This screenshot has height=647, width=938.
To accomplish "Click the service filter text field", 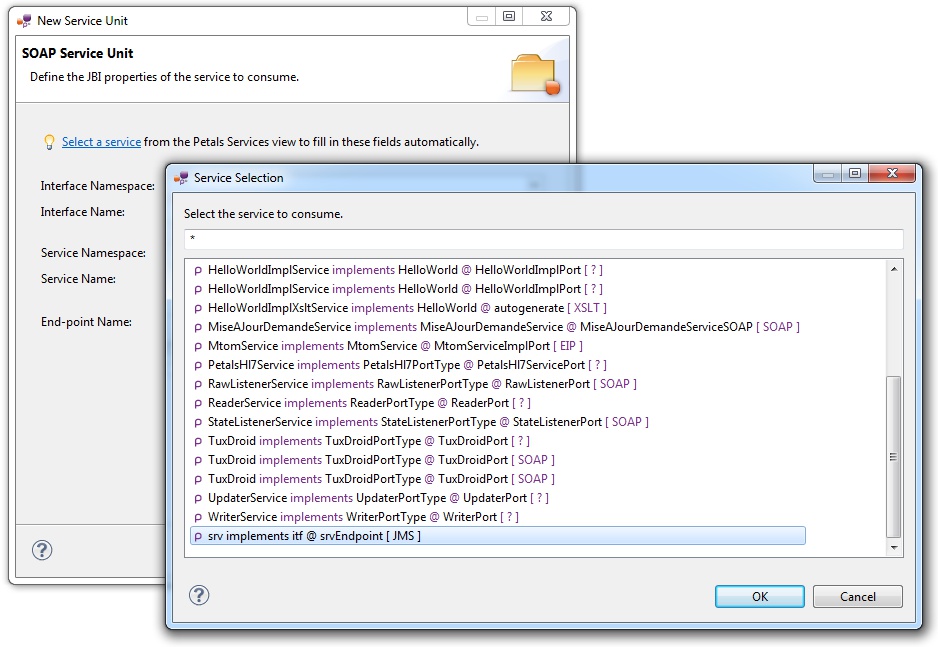I will click(543, 239).
